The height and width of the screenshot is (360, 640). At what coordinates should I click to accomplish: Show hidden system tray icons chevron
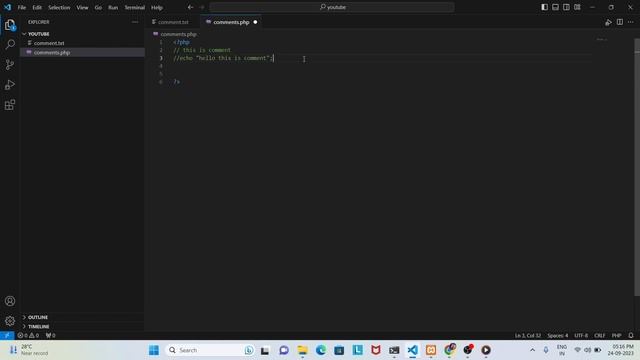(x=532, y=350)
